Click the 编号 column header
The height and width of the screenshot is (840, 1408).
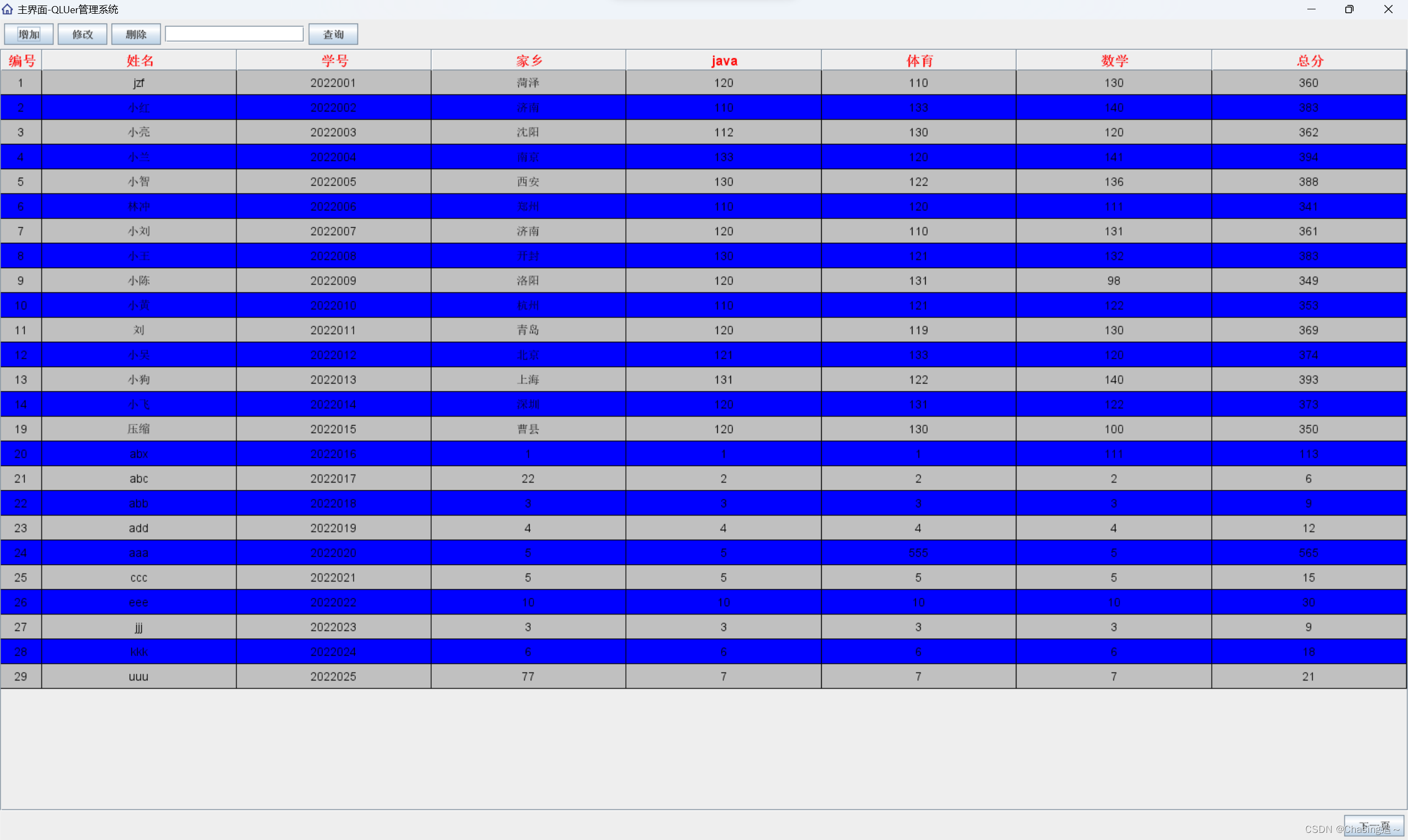[21, 60]
